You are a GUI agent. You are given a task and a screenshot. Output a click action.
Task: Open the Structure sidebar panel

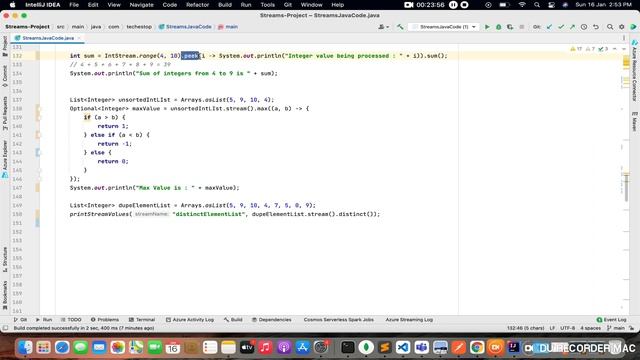coord(5,259)
